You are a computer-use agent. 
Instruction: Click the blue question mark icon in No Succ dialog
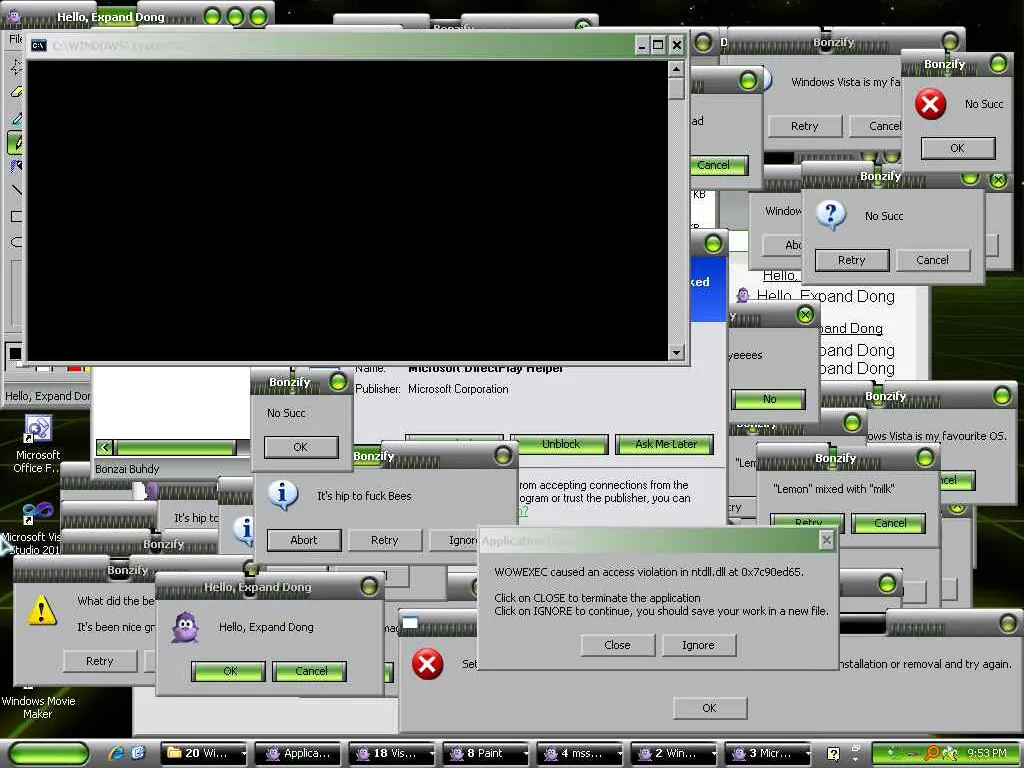point(831,215)
